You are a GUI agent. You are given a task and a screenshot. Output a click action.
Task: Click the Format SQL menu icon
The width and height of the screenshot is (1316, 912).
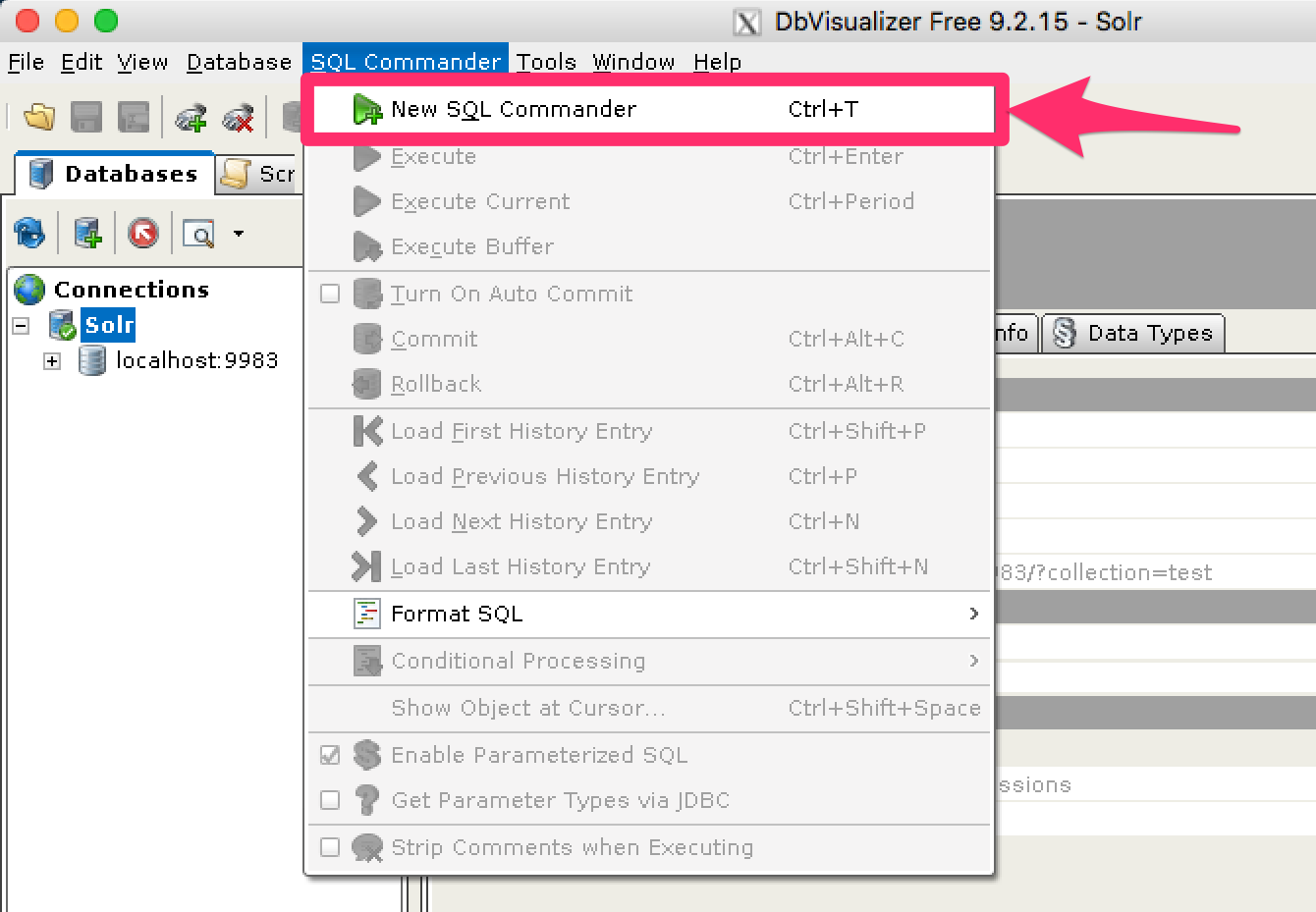(366, 614)
